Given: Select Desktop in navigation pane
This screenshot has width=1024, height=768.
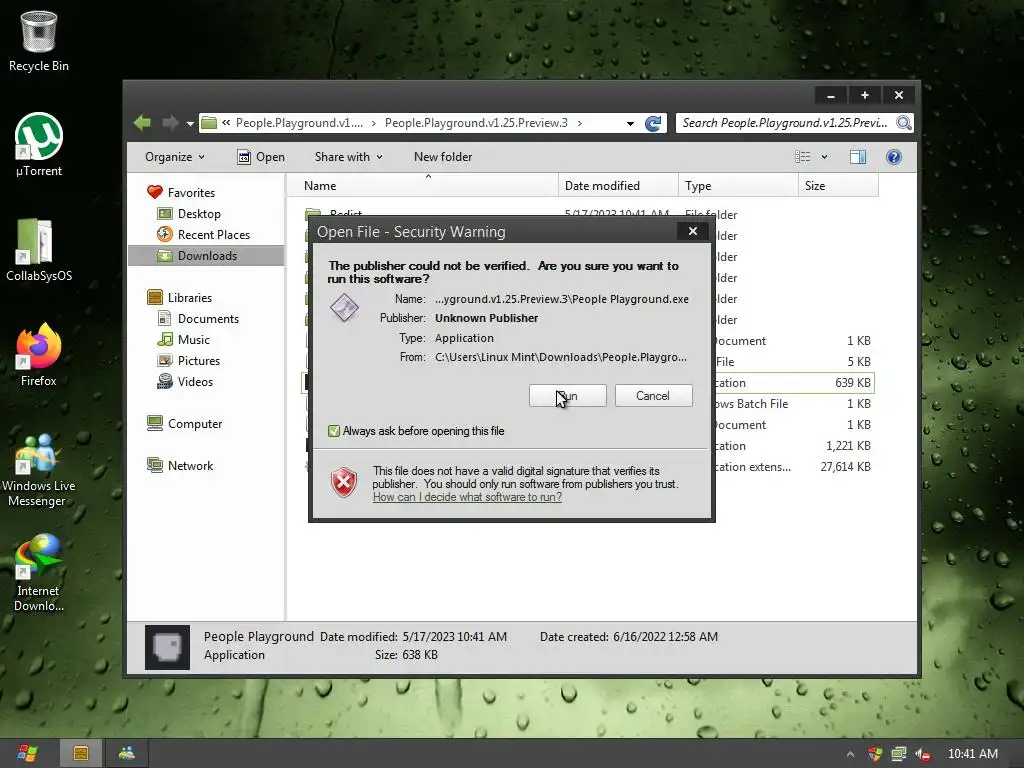Looking at the screenshot, I should 199,214.
